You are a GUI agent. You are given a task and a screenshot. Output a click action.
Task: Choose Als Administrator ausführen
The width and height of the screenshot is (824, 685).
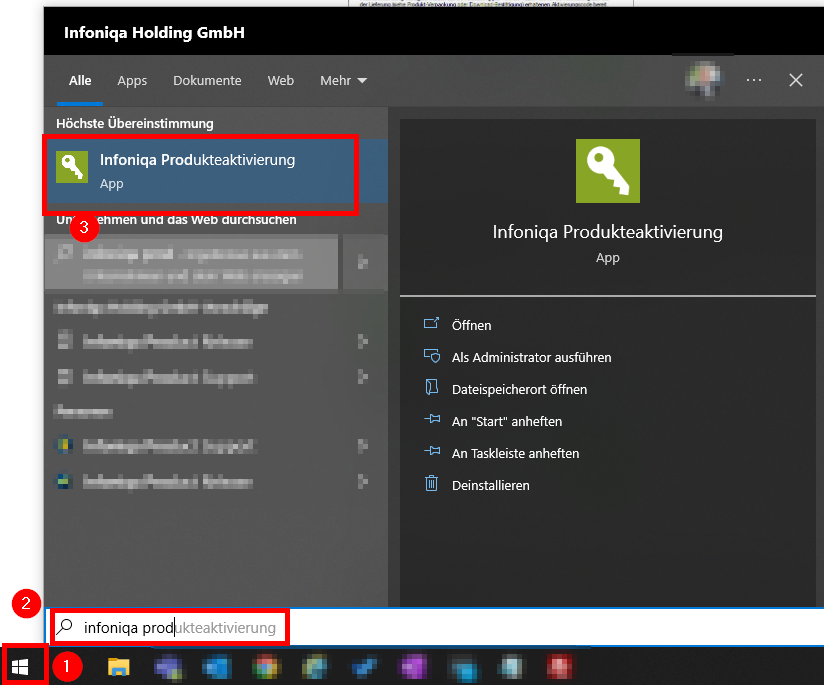coord(531,357)
